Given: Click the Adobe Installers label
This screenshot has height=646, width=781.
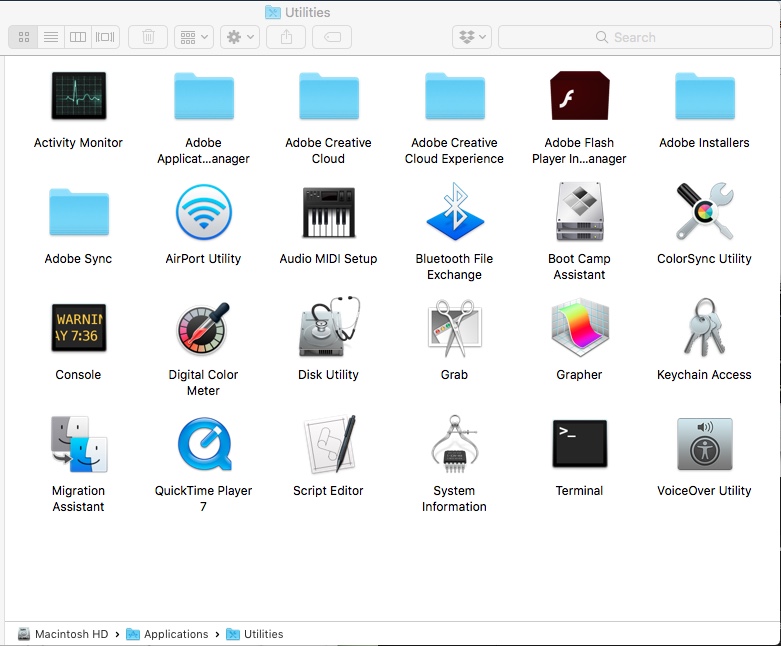Looking at the screenshot, I should tap(704, 142).
